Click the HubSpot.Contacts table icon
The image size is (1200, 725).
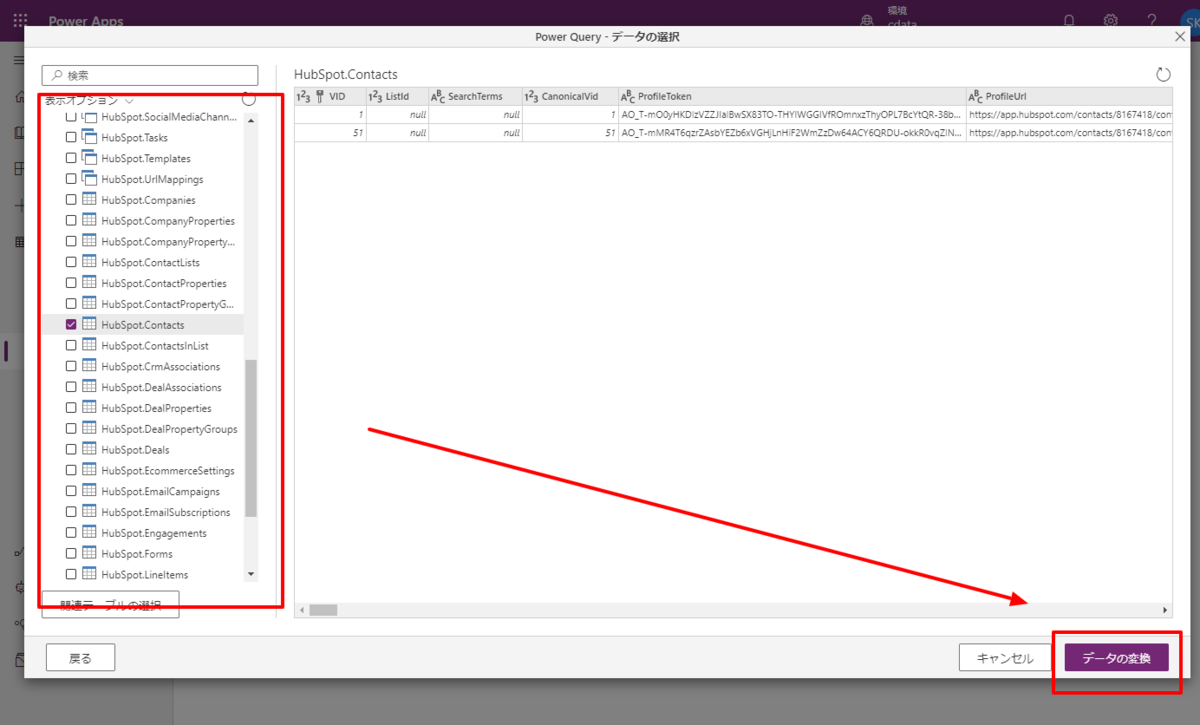pyautogui.click(x=89, y=325)
